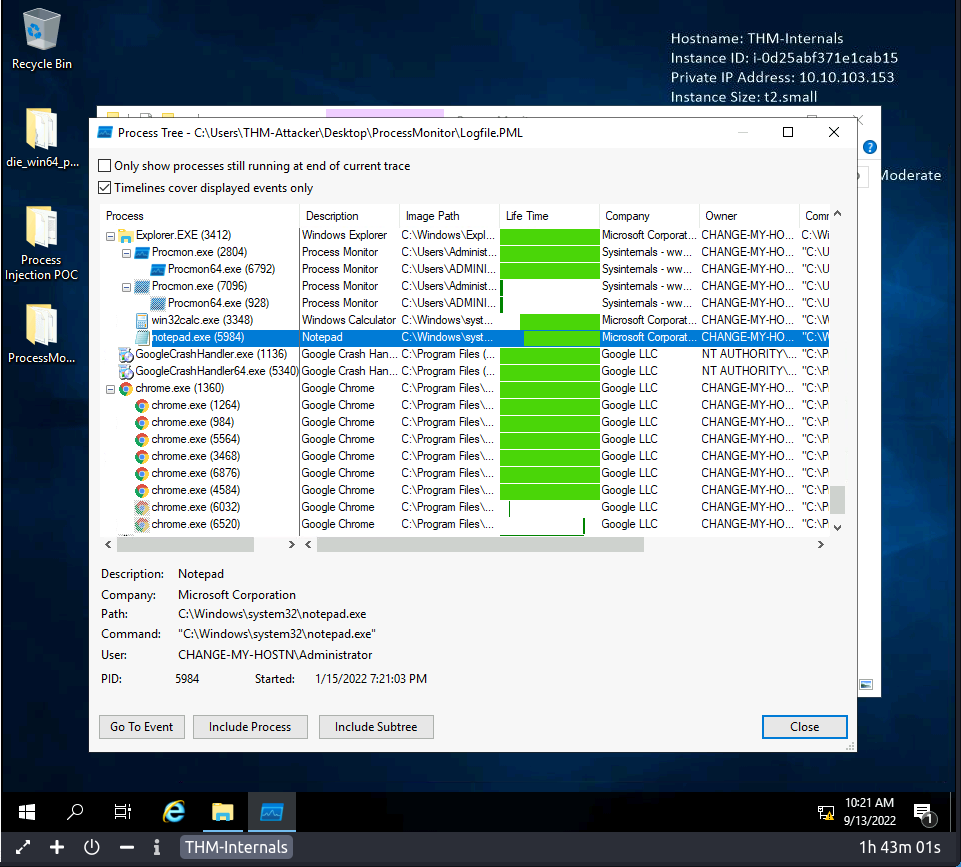The height and width of the screenshot is (867, 961).
Task: Click the Process Monitor taskbar icon
Action: (x=271, y=811)
